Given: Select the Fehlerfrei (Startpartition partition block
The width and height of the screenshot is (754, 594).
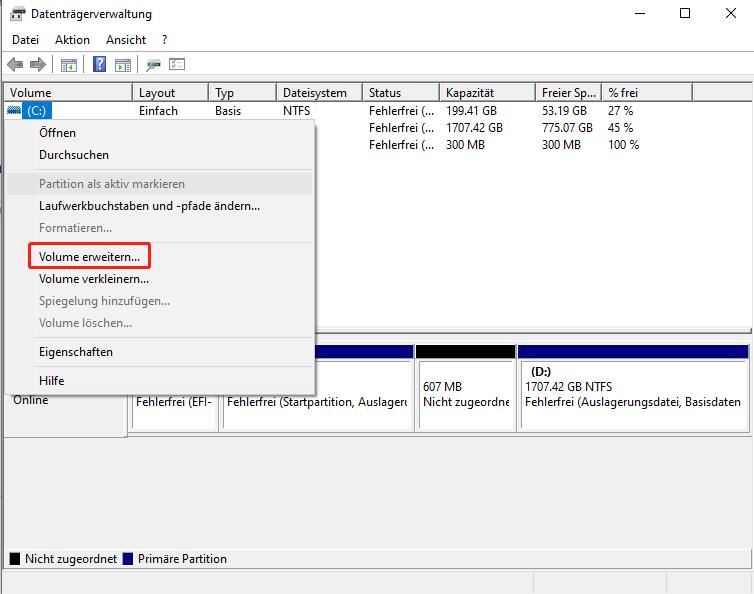Looking at the screenshot, I should click(317, 388).
